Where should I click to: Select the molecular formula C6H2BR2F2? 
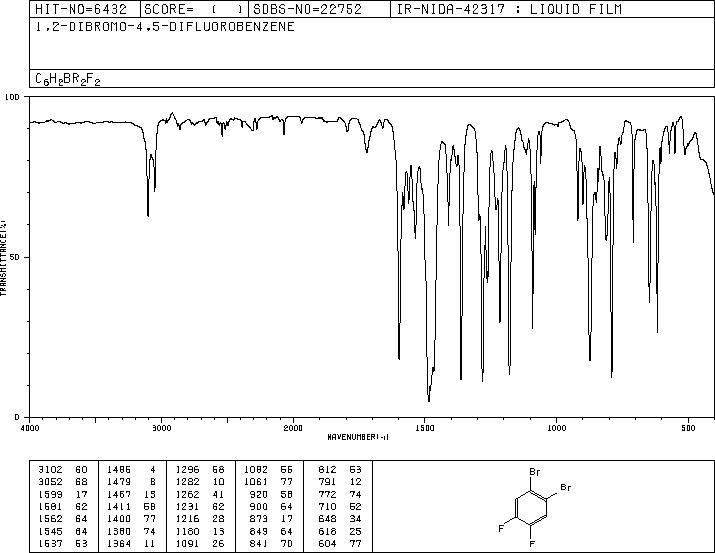(67, 79)
